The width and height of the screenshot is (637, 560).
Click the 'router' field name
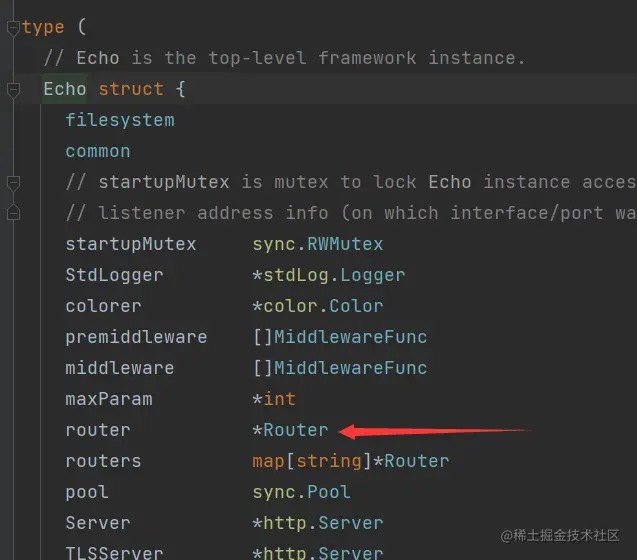[98, 430]
